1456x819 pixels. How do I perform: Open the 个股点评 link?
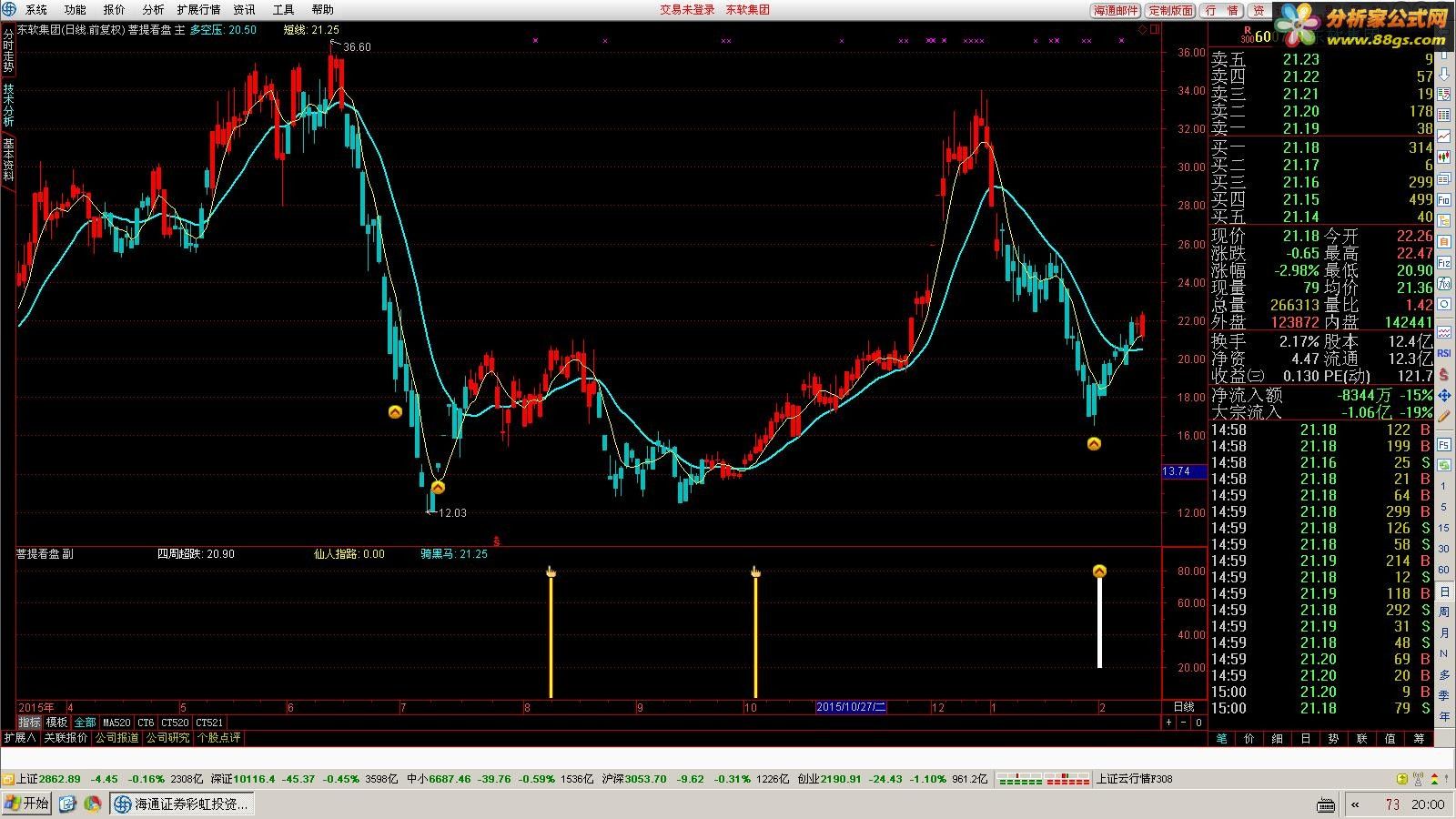click(219, 738)
